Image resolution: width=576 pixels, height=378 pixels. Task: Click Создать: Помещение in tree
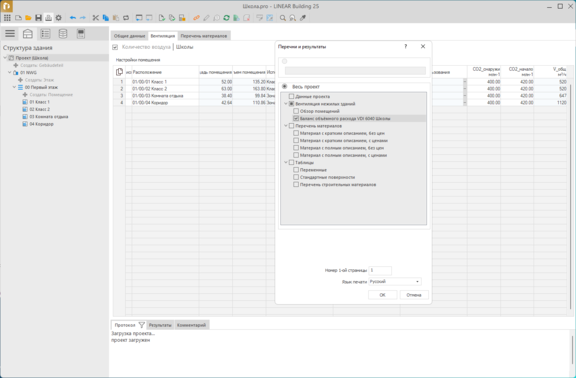click(x=51, y=95)
